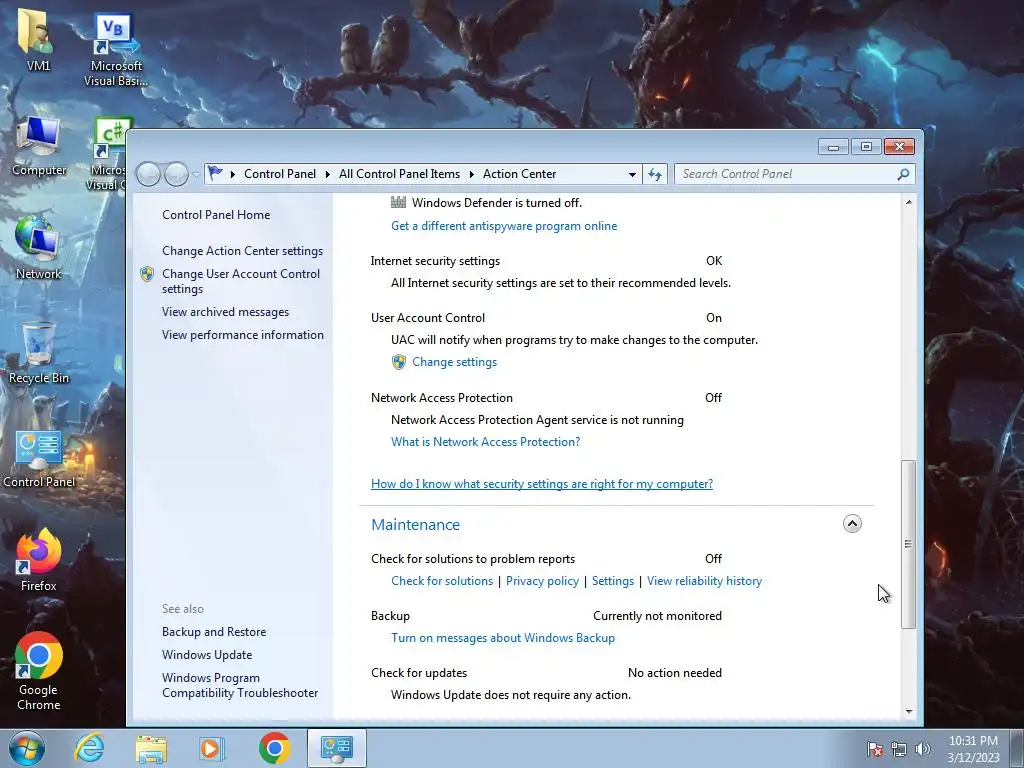The image size is (1024, 768).
Task: Select All Control Panel Items breadcrumb
Action: [x=399, y=174]
